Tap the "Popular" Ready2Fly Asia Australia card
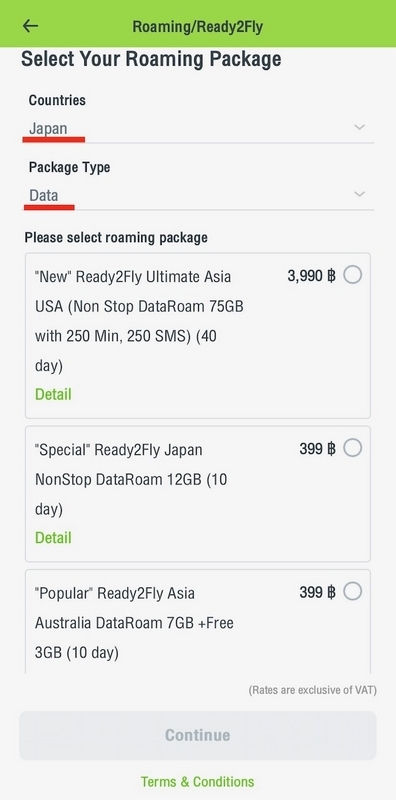 coord(198,621)
